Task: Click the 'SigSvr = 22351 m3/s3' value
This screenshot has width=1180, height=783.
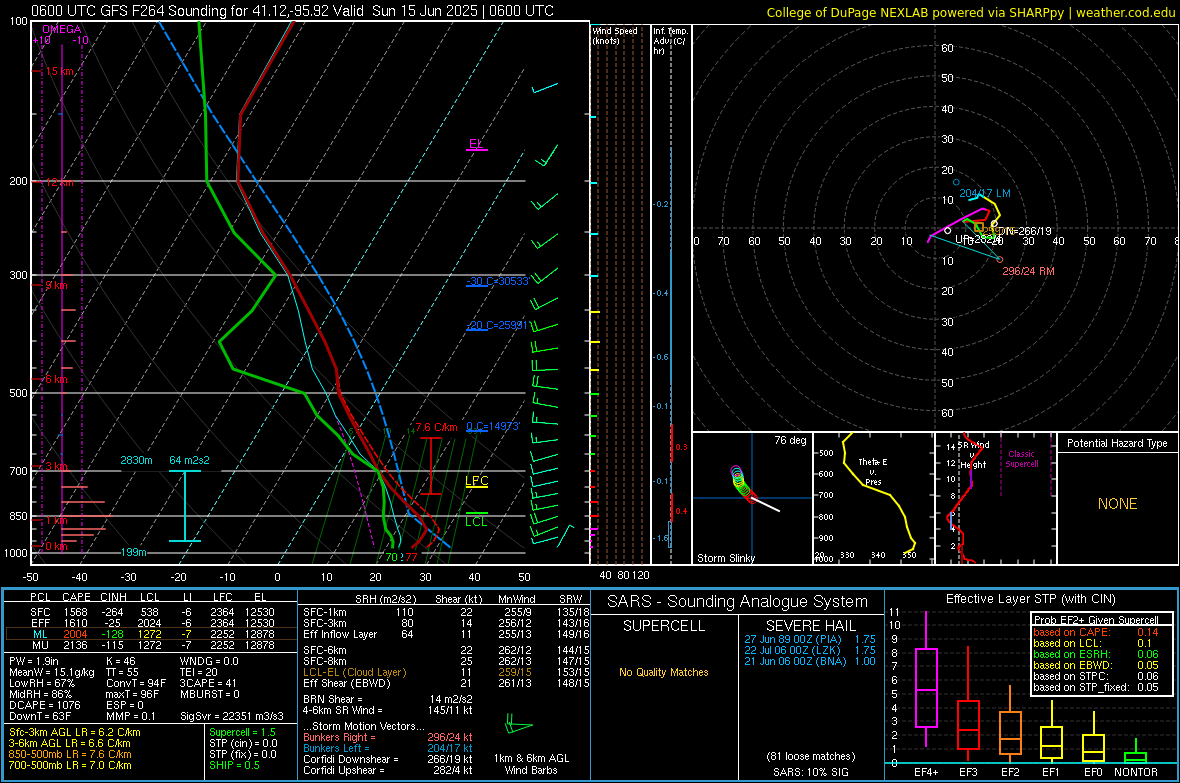Action: click(232, 716)
